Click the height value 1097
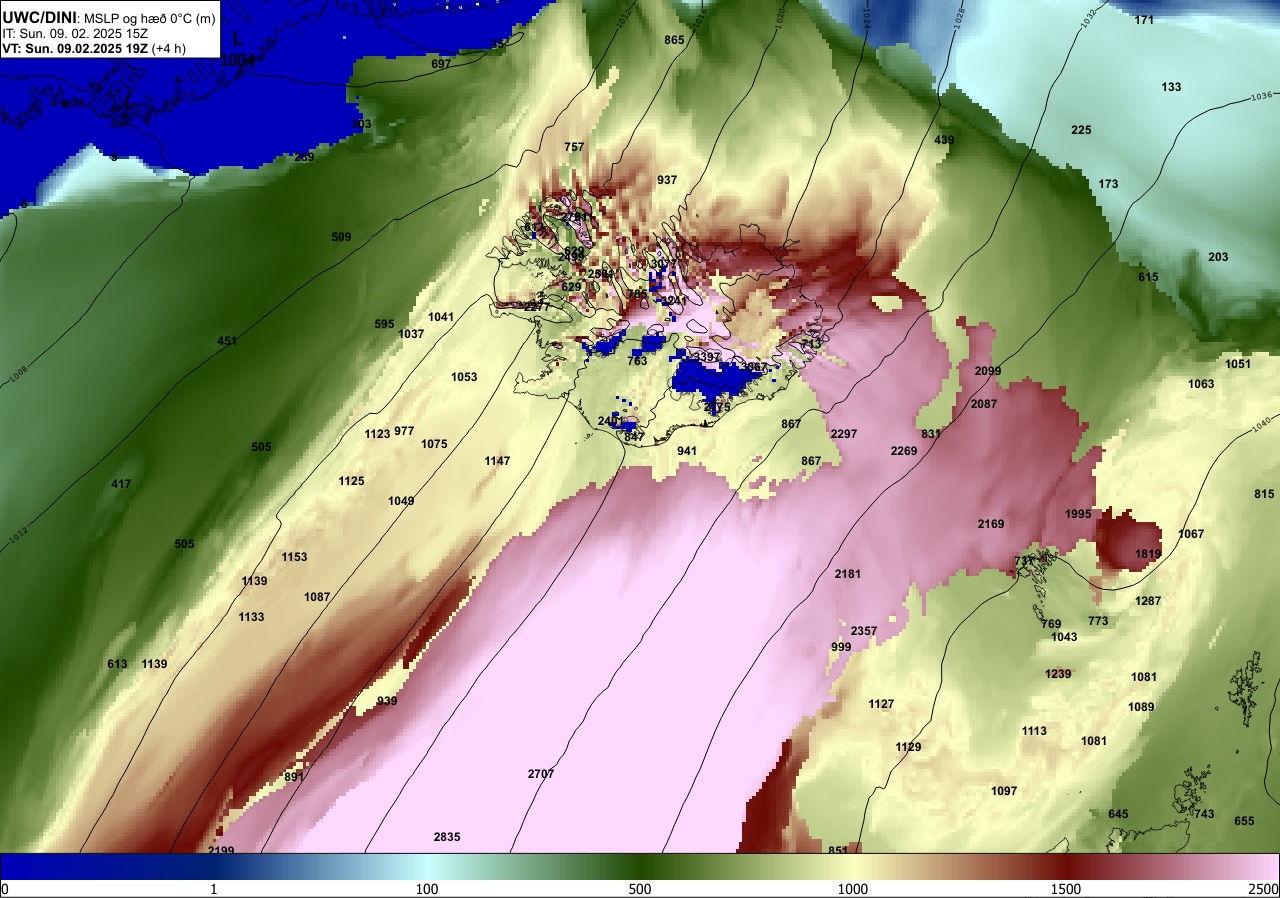The image size is (1280, 898). pos(1004,791)
